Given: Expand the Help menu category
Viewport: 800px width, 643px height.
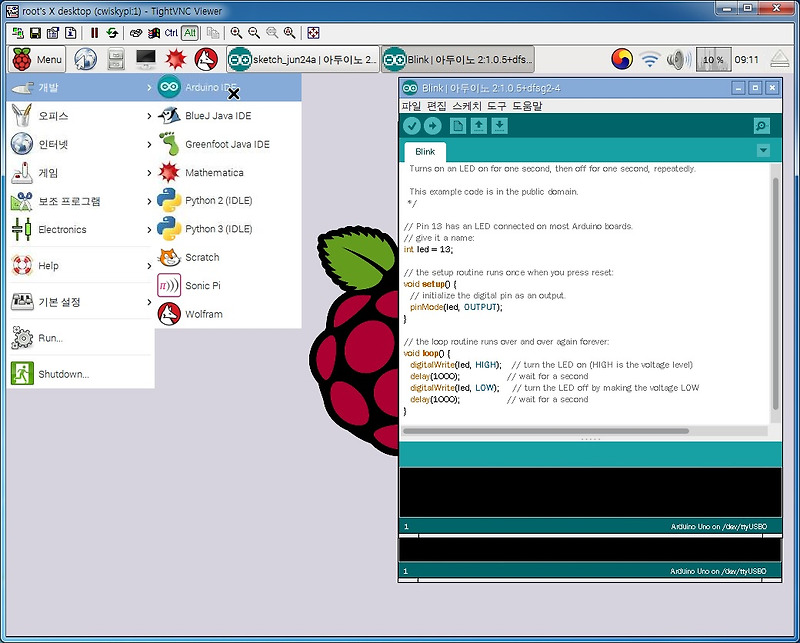Looking at the screenshot, I should click(x=80, y=266).
